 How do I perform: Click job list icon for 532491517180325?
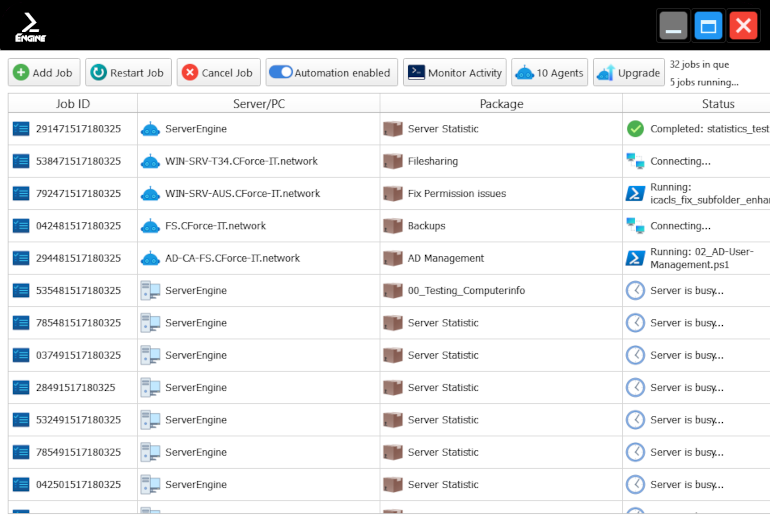click(21, 420)
